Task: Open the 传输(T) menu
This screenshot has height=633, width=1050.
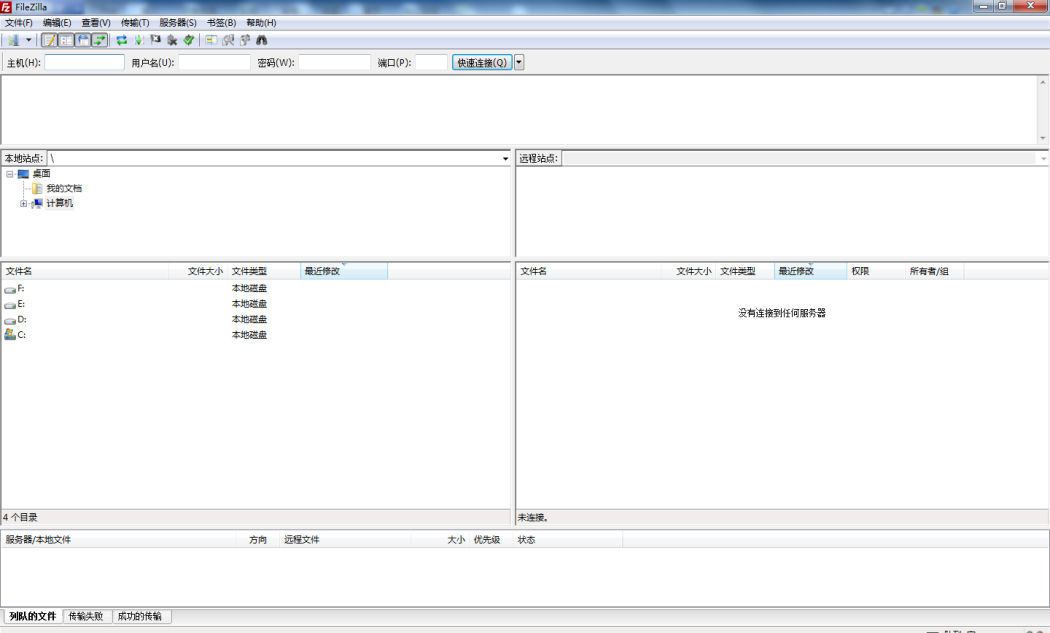Action: [135, 23]
